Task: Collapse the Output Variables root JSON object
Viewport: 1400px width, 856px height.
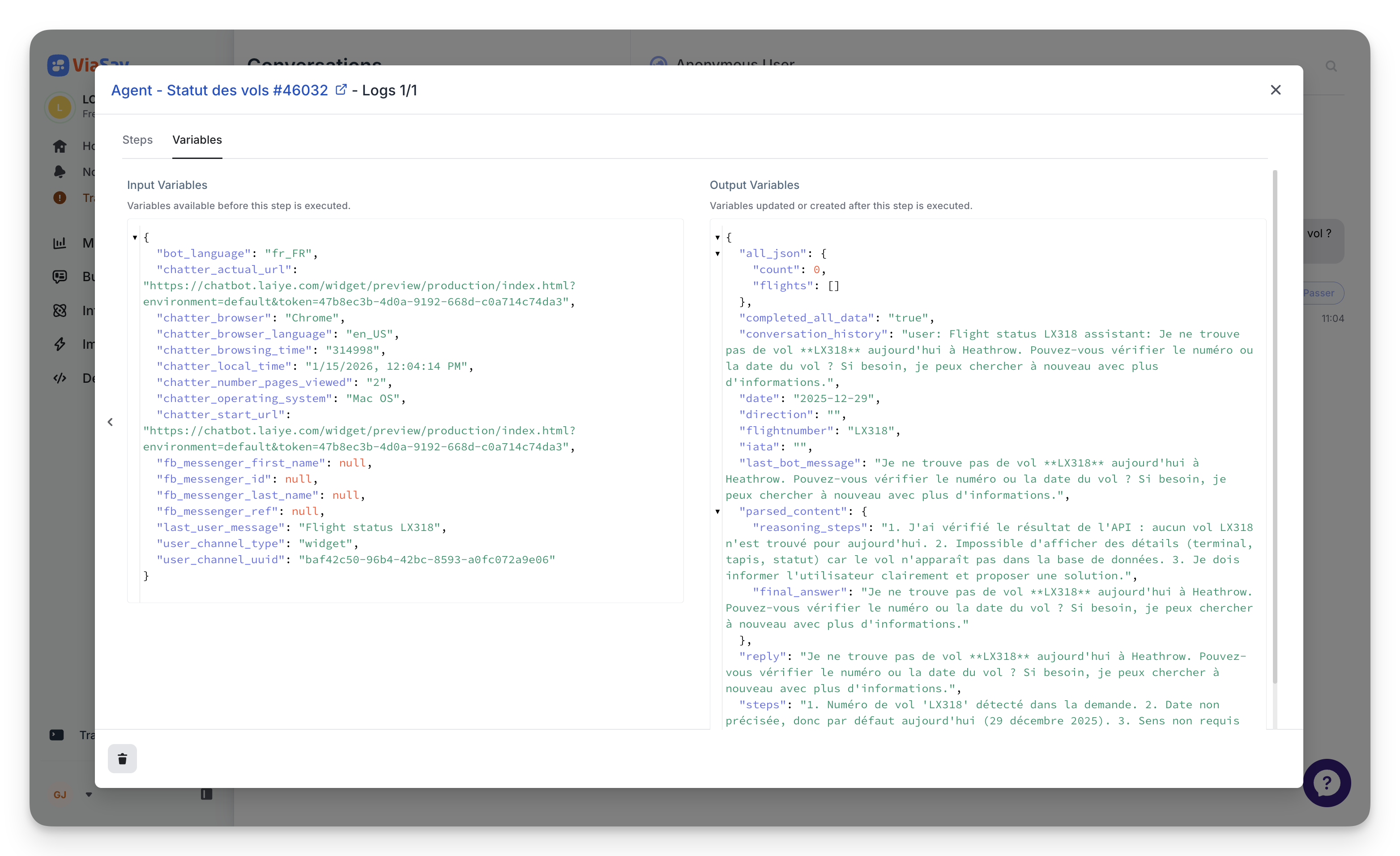Action: point(717,238)
